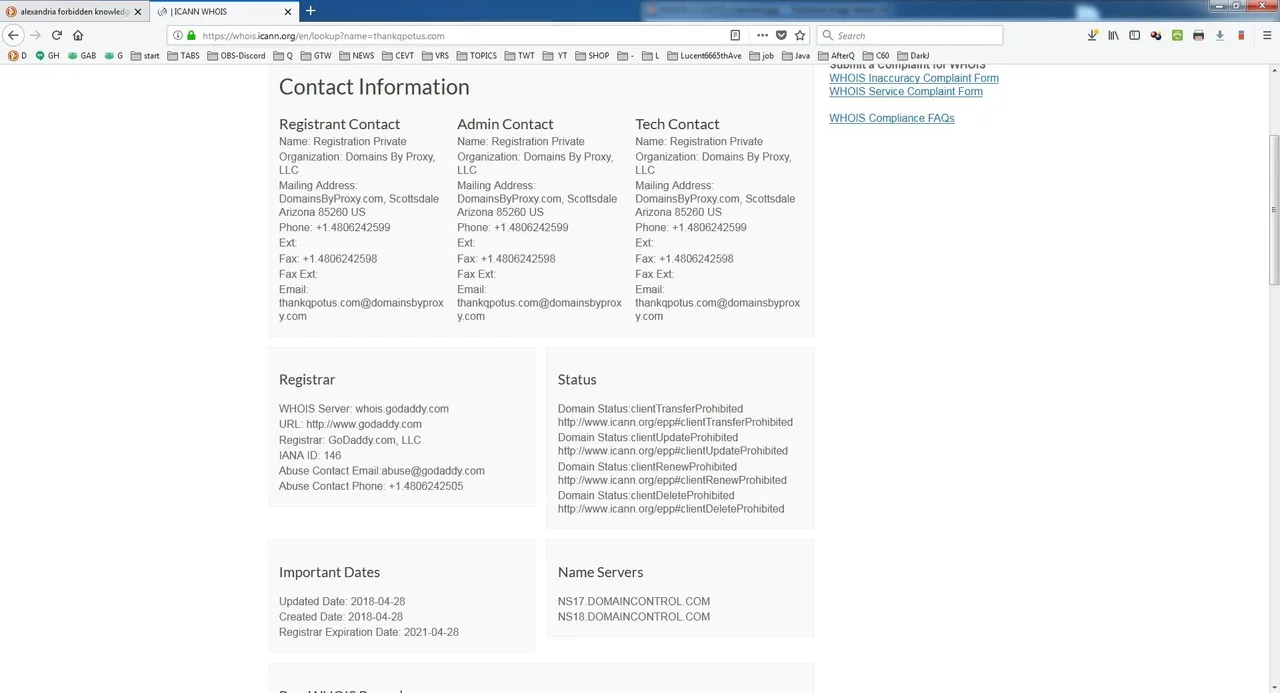Open the GAB bookmark
This screenshot has width=1280, height=693.
(x=82, y=56)
